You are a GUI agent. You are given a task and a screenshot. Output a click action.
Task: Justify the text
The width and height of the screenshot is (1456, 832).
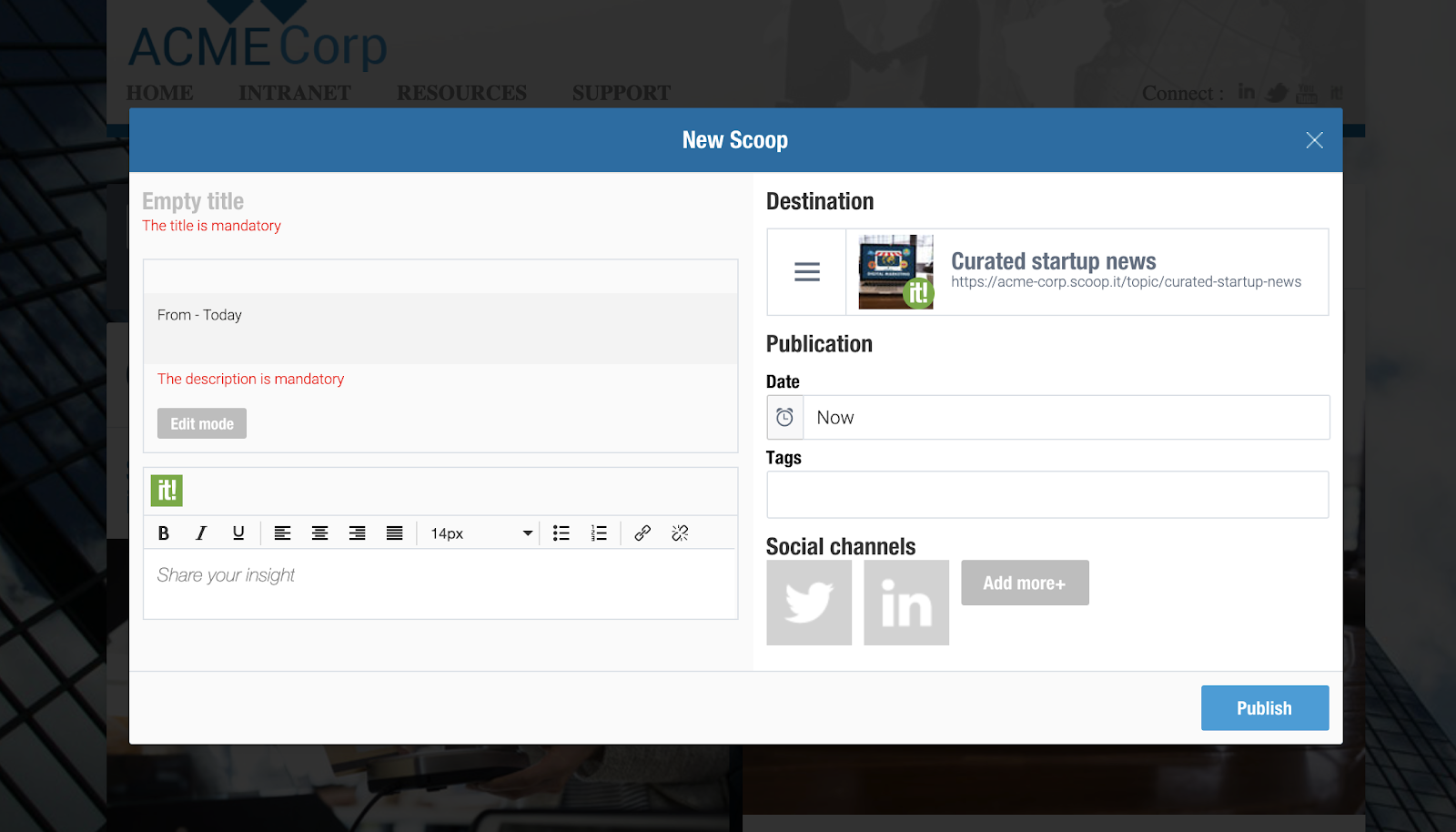[395, 533]
